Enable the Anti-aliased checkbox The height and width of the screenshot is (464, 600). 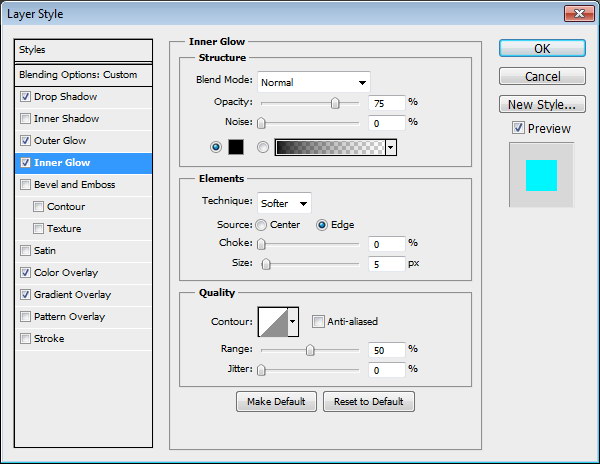coord(318,321)
